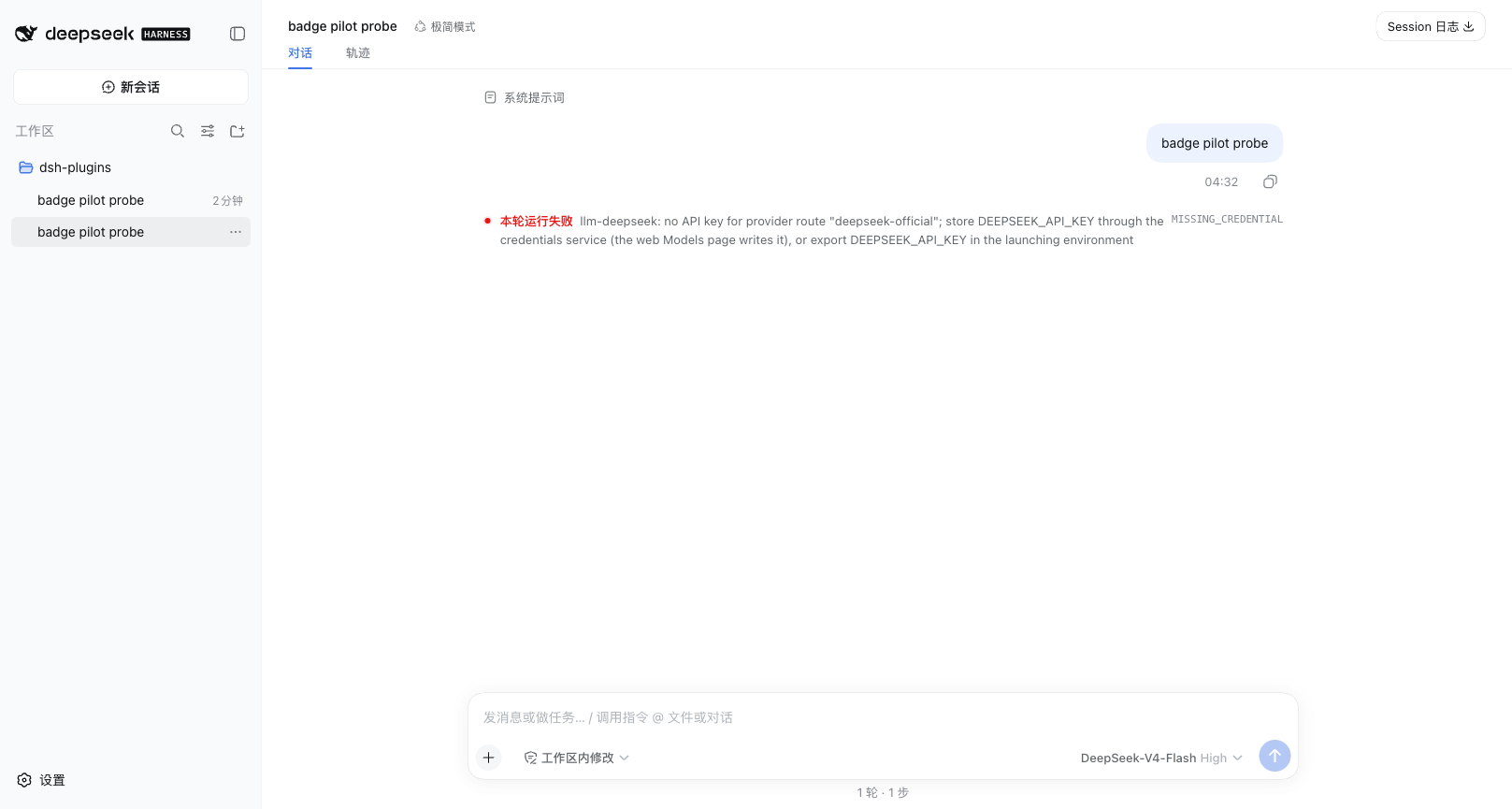Screen dimensions: 1512x809
Task: Click the 工作区 section label
Action: click(35, 131)
